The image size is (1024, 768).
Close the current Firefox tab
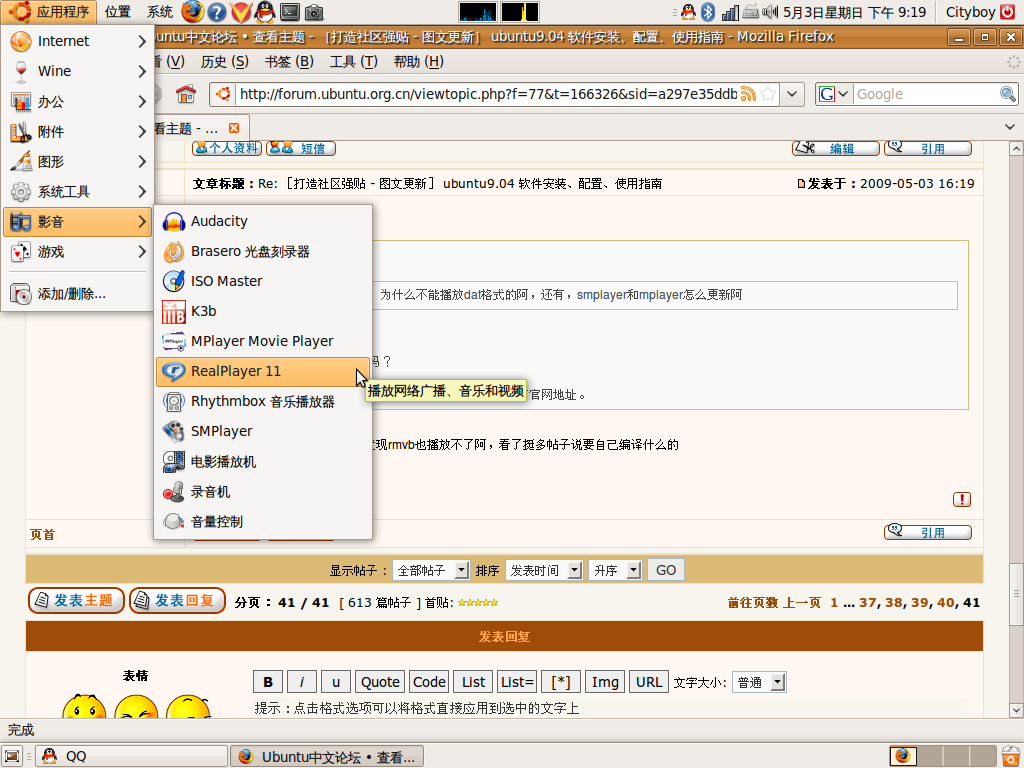click(x=234, y=128)
